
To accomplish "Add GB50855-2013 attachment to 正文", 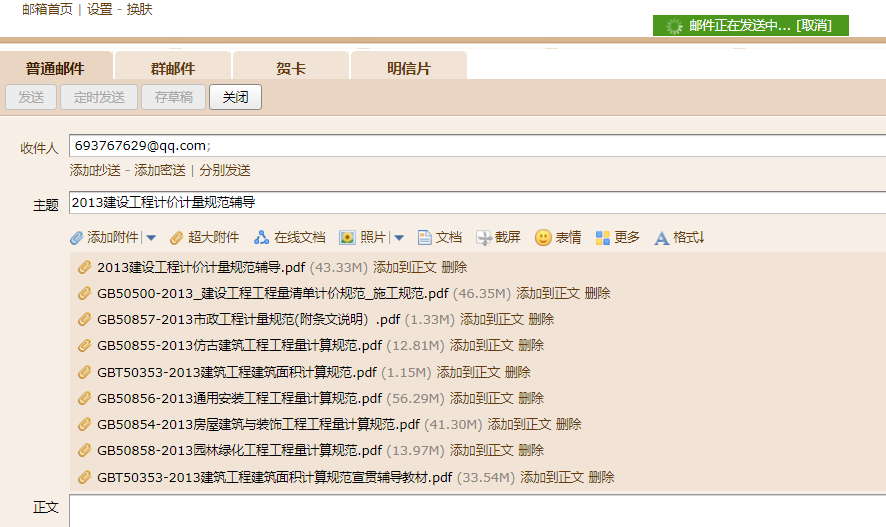I will pos(481,345).
